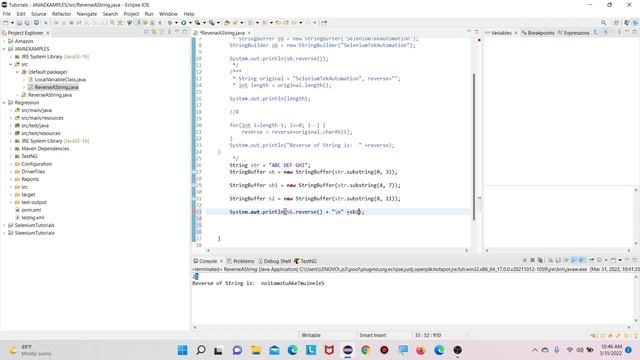This screenshot has width=640, height=360.
Task: Click Link with Editor icon in Project Explorer
Action: tap(154, 32)
